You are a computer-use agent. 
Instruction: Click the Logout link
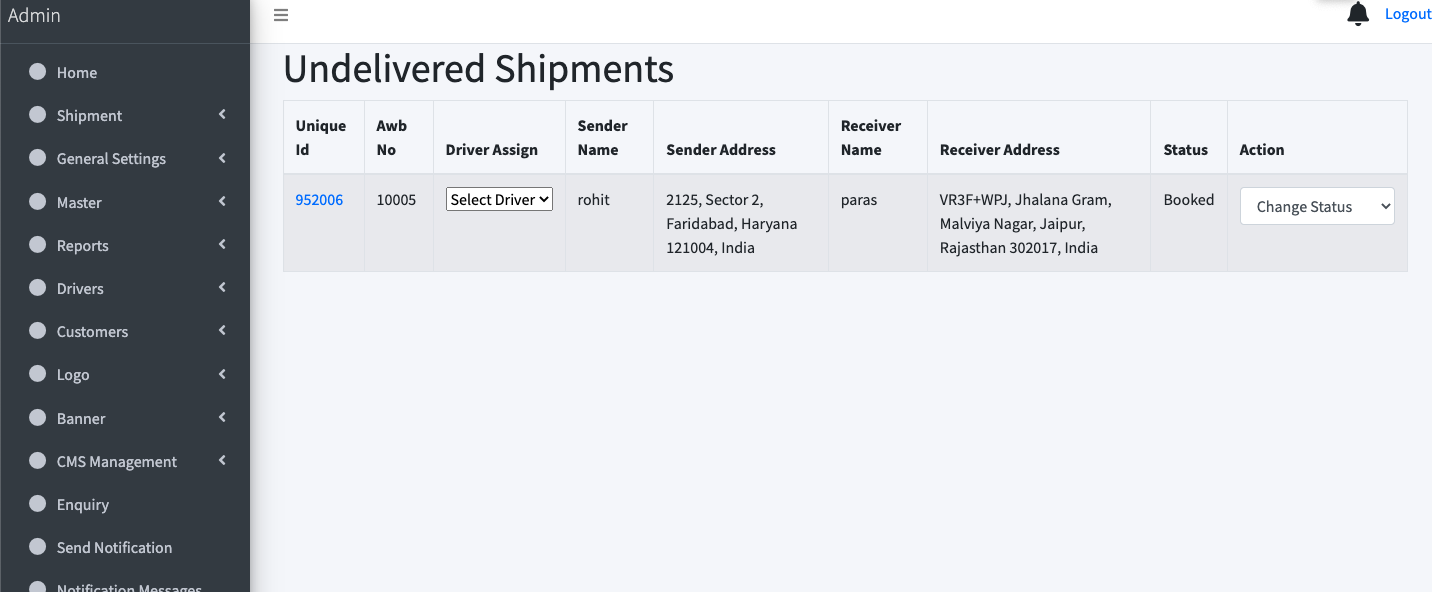point(1407,13)
